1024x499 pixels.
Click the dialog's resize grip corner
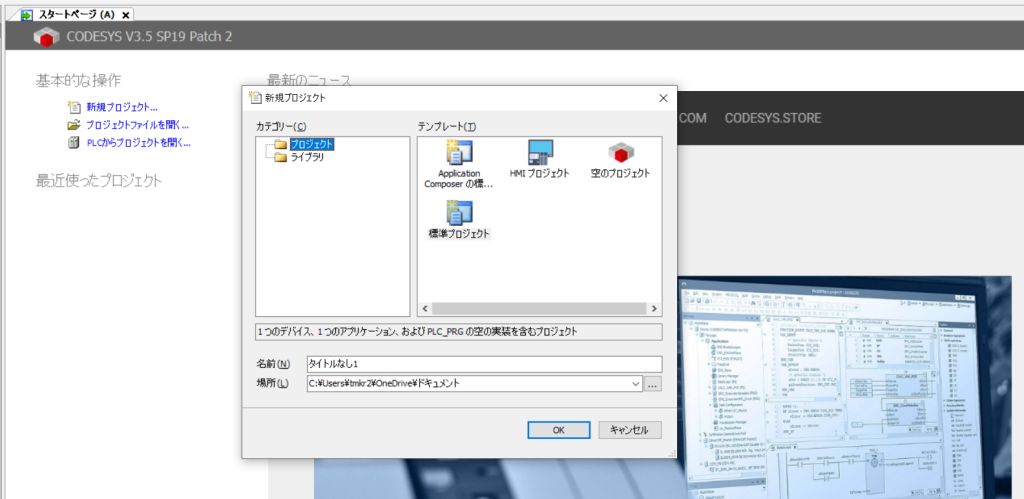[x=672, y=453]
